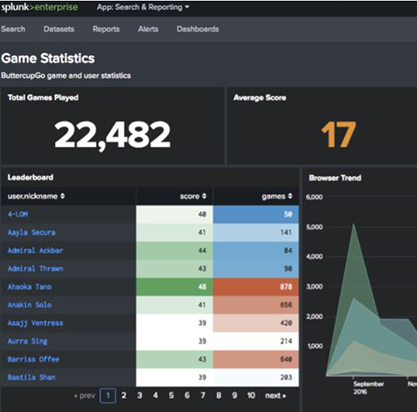Go to leaderboard page 4

(155, 396)
